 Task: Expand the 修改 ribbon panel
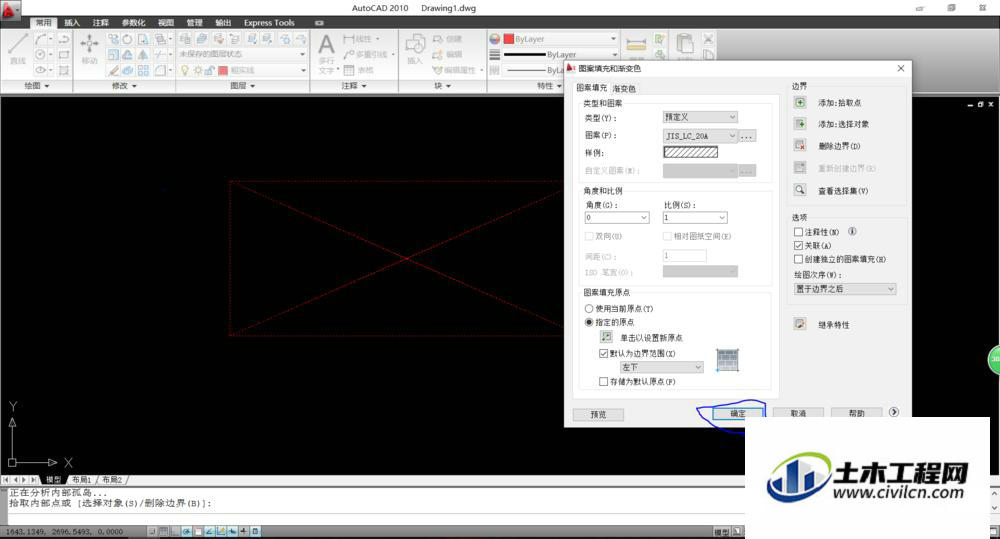[x=124, y=85]
